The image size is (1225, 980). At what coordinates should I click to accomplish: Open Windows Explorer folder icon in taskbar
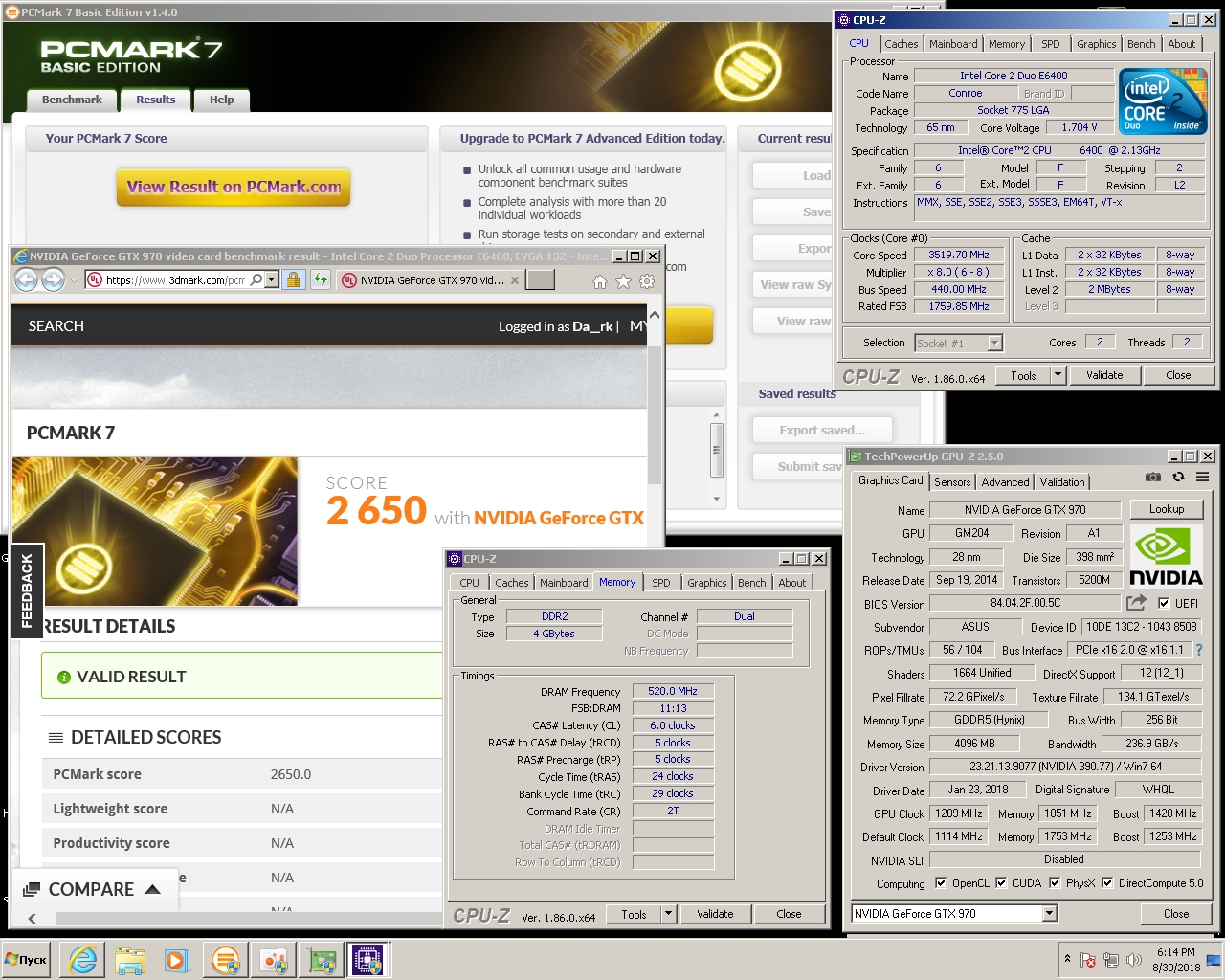pyautogui.click(x=130, y=960)
